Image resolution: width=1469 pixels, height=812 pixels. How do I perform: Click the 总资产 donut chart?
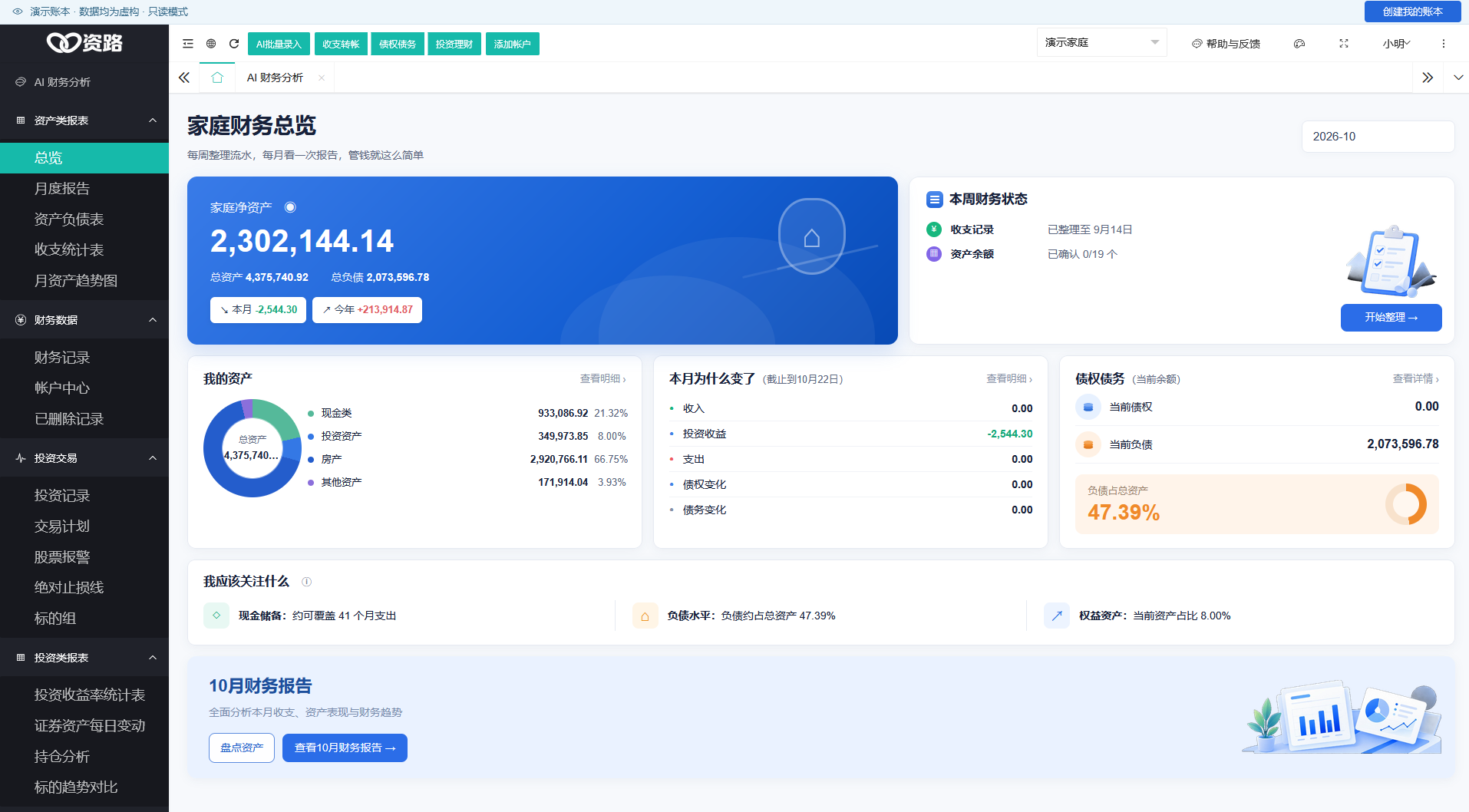[x=253, y=448]
